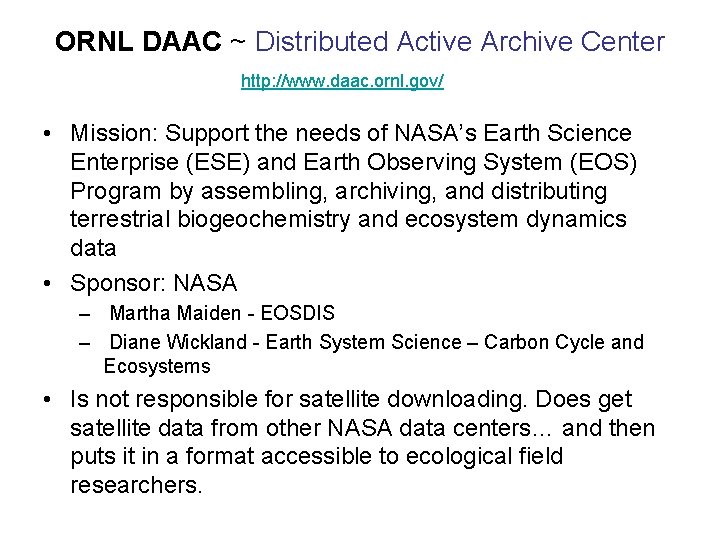Select the phrase terrestrial biogeochemistry
This screenshot has width=720, height=540.
(210, 219)
